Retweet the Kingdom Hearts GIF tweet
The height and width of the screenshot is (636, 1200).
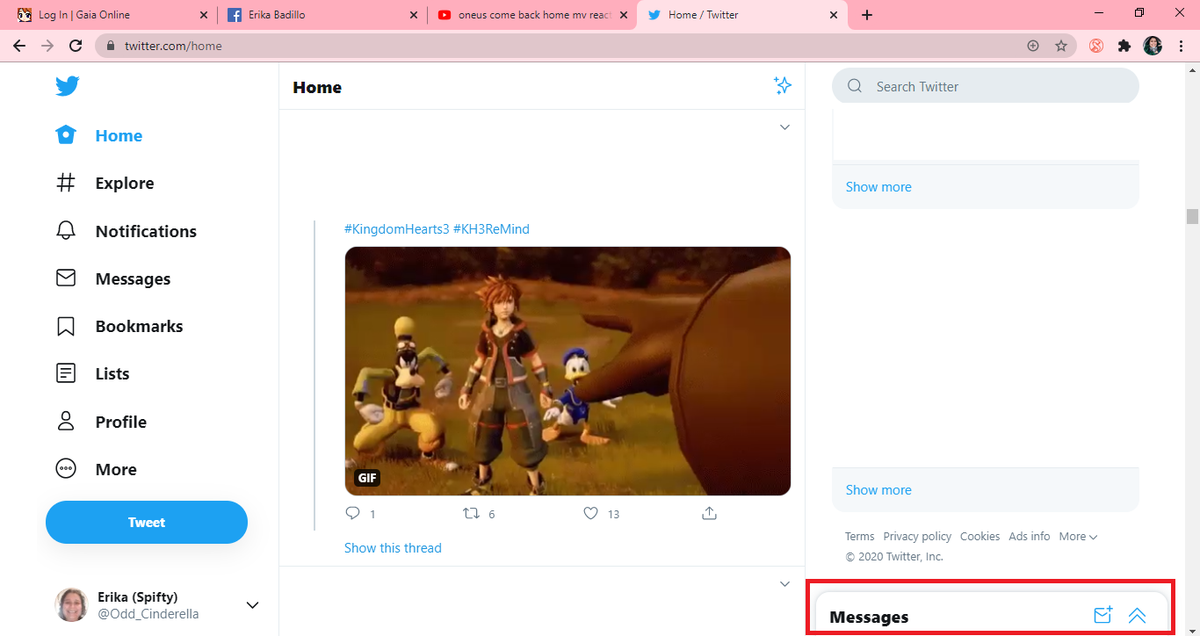click(x=470, y=513)
